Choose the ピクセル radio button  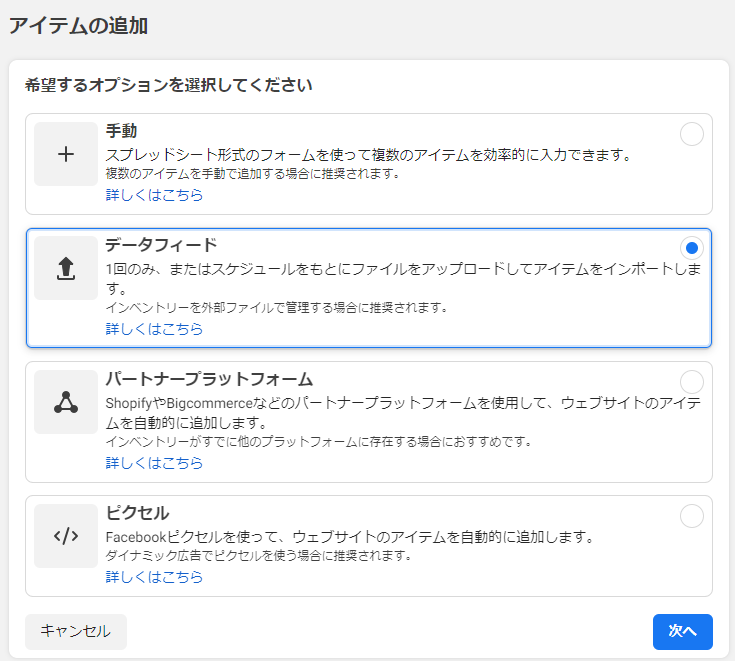691,516
